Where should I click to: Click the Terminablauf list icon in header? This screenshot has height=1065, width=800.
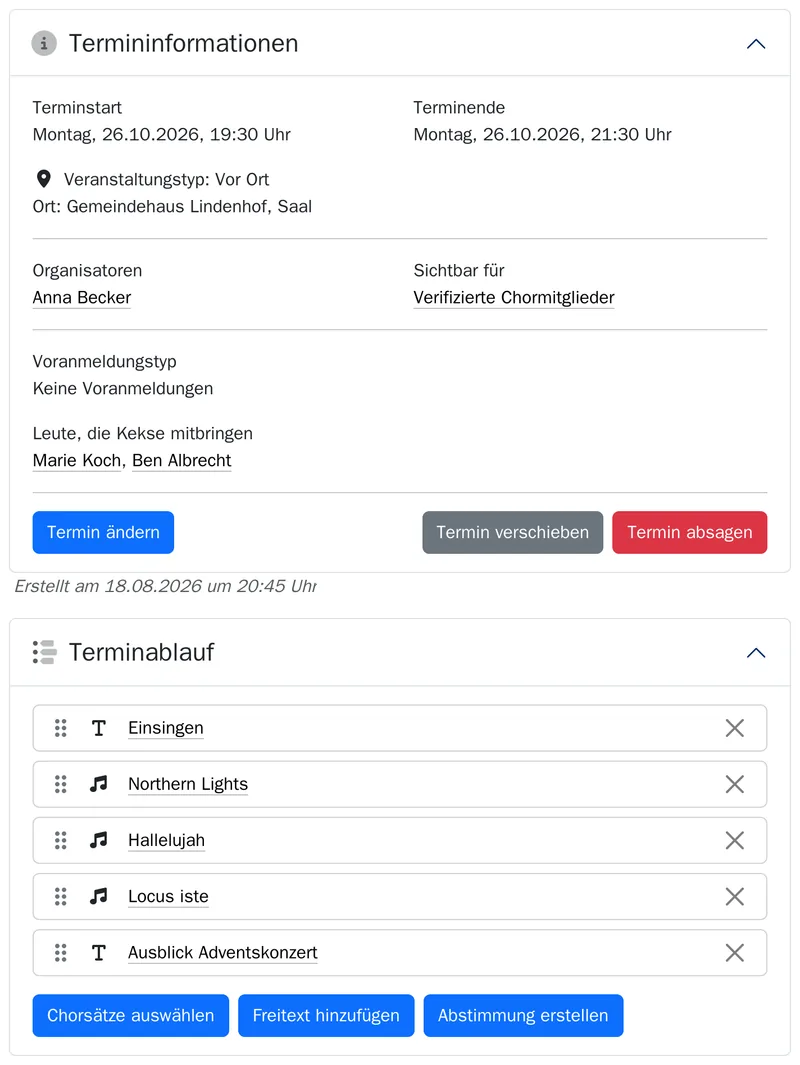pyautogui.click(x=44, y=653)
